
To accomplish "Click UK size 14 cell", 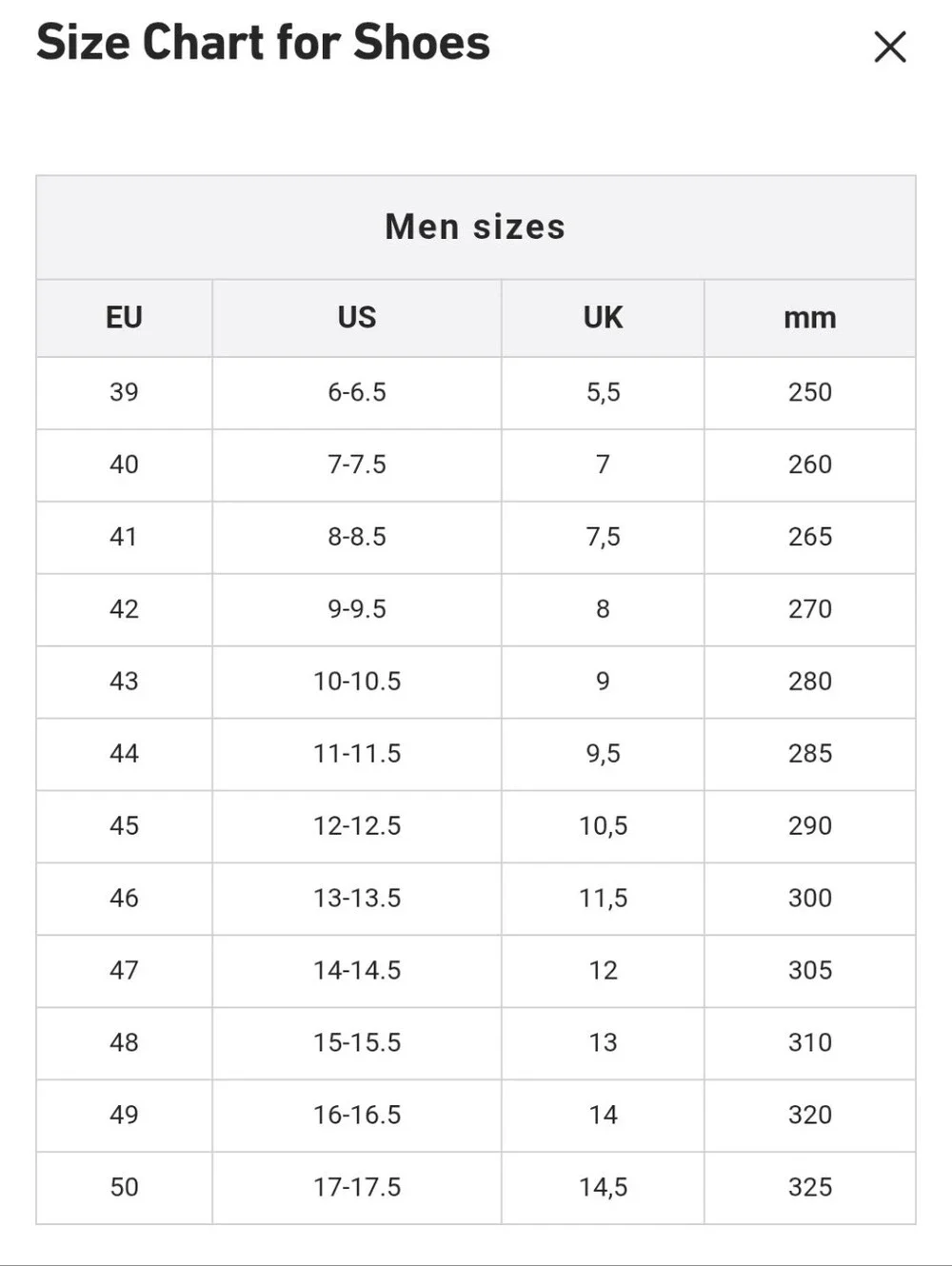I will point(603,1116).
